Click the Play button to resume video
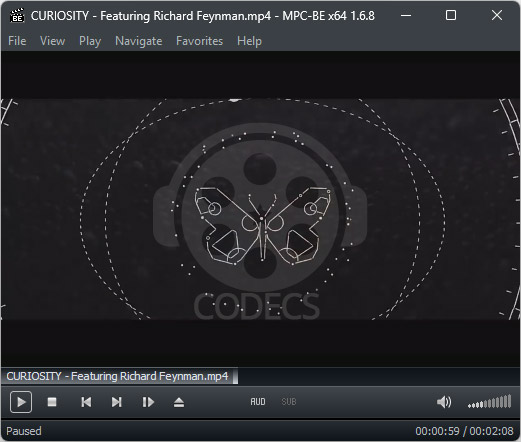The width and height of the screenshot is (521, 442). [x=21, y=402]
